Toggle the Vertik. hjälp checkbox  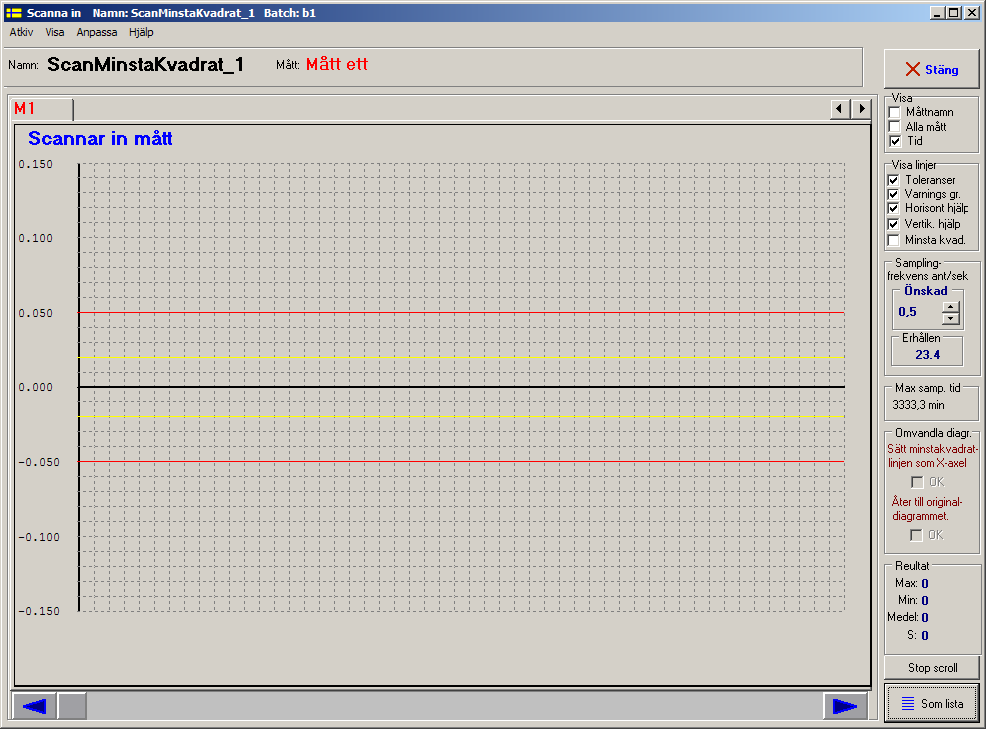coord(893,223)
